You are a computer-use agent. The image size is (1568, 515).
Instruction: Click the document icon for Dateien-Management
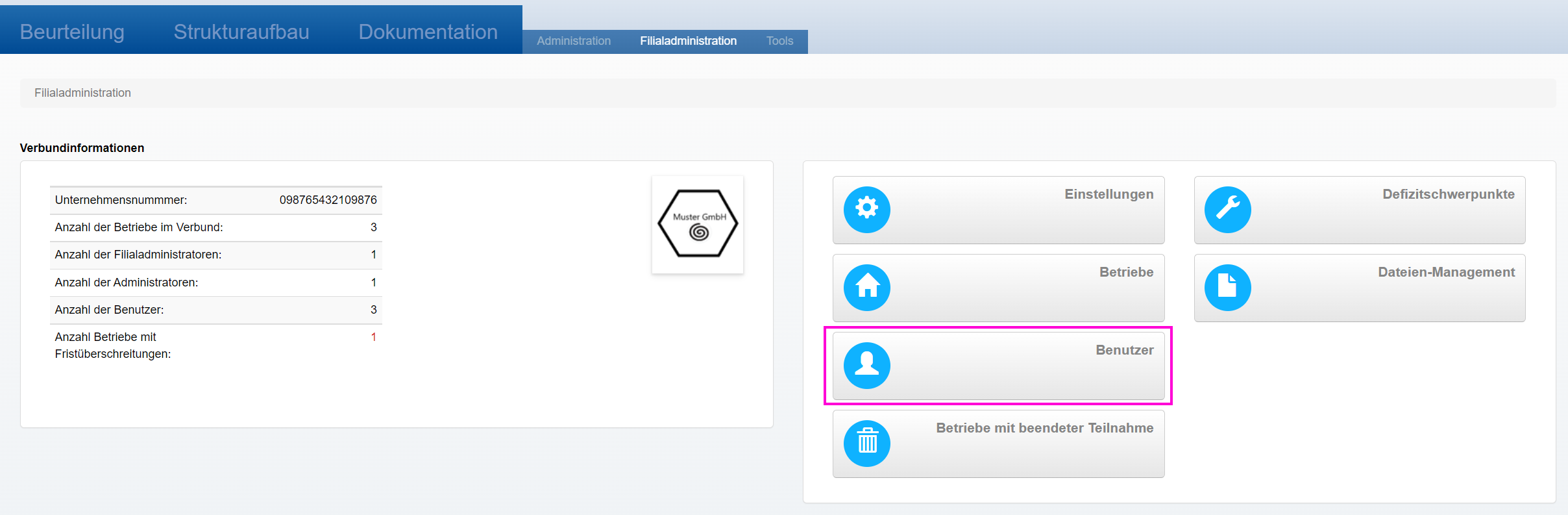tap(1227, 287)
